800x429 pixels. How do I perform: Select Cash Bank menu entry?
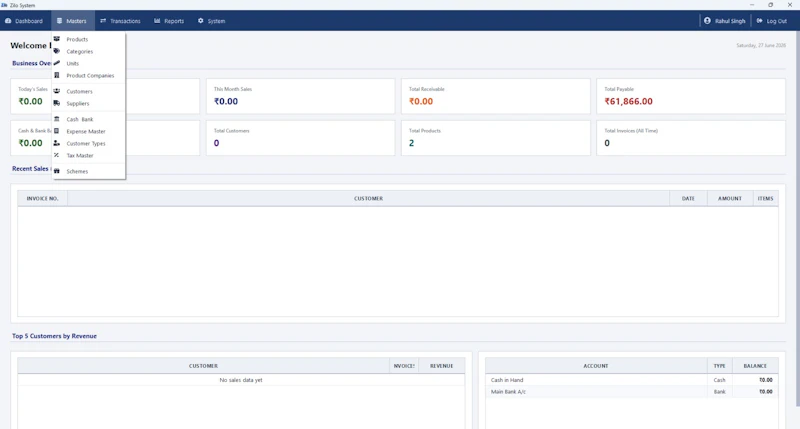pyautogui.click(x=89, y=119)
